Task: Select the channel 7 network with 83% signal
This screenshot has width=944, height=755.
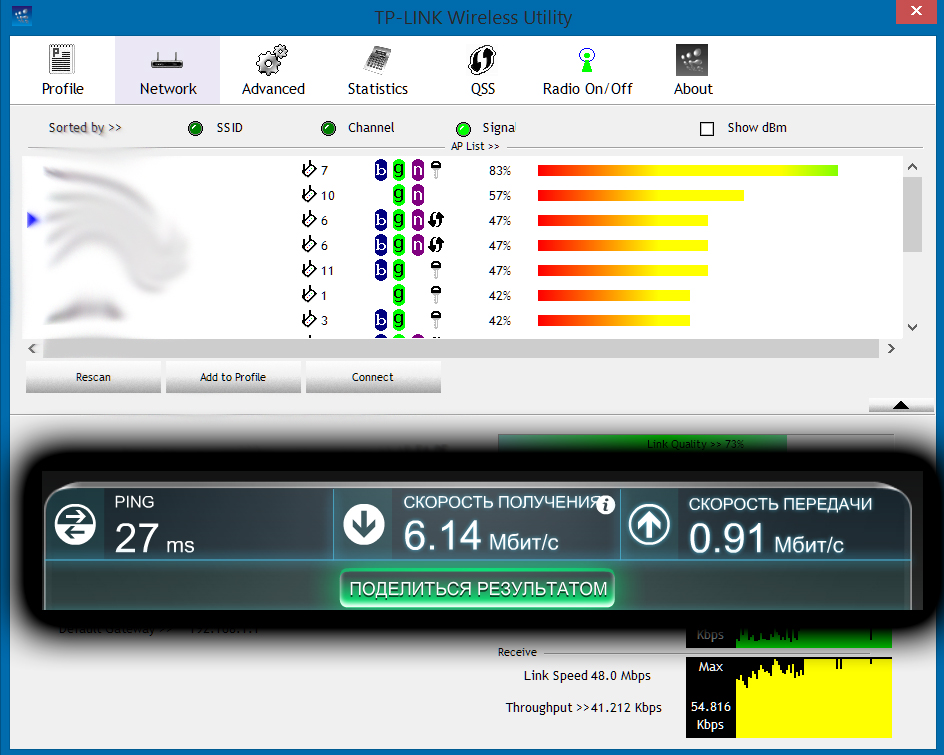Action: 462,170
